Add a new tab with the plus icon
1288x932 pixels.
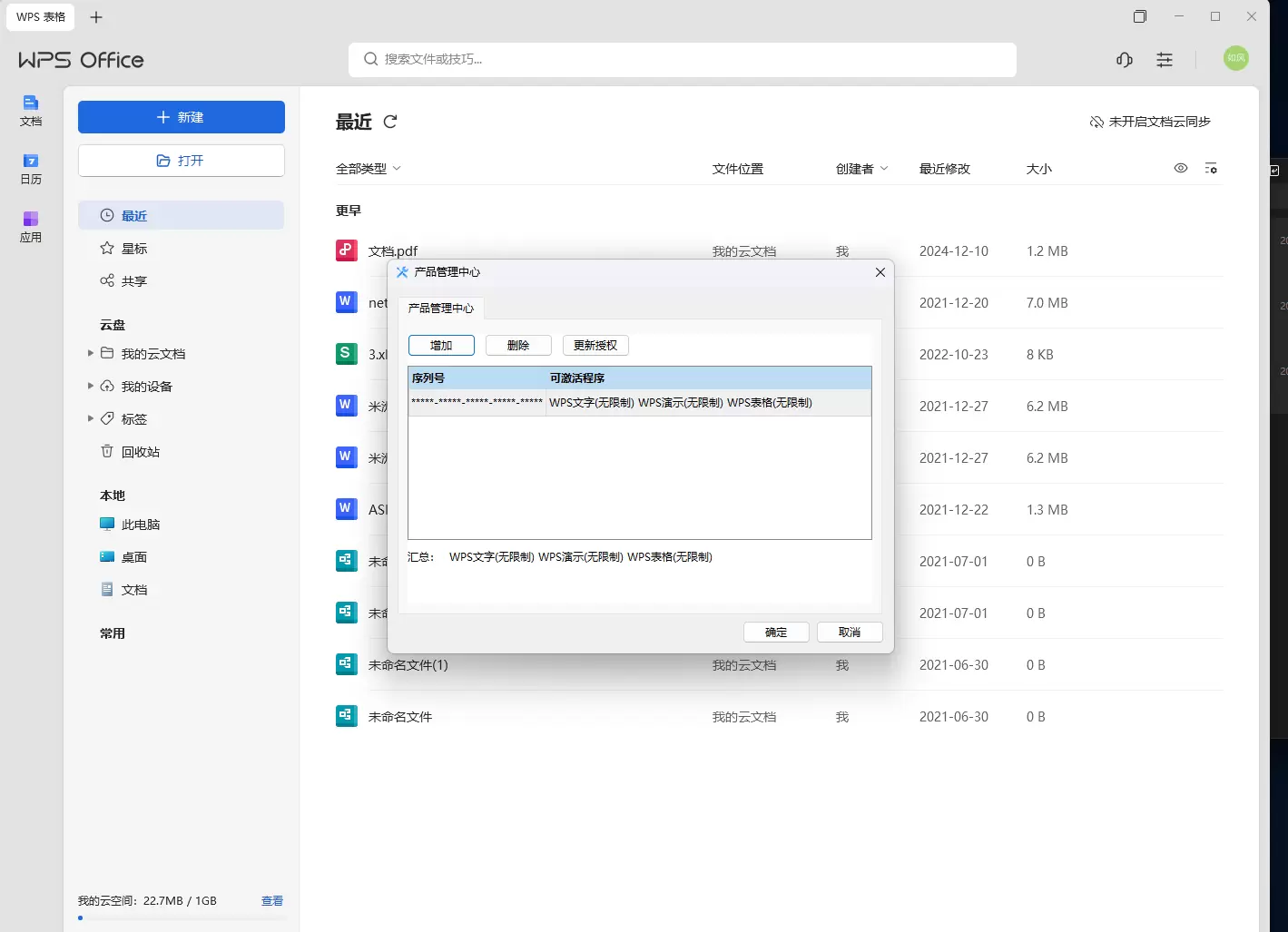(96, 17)
